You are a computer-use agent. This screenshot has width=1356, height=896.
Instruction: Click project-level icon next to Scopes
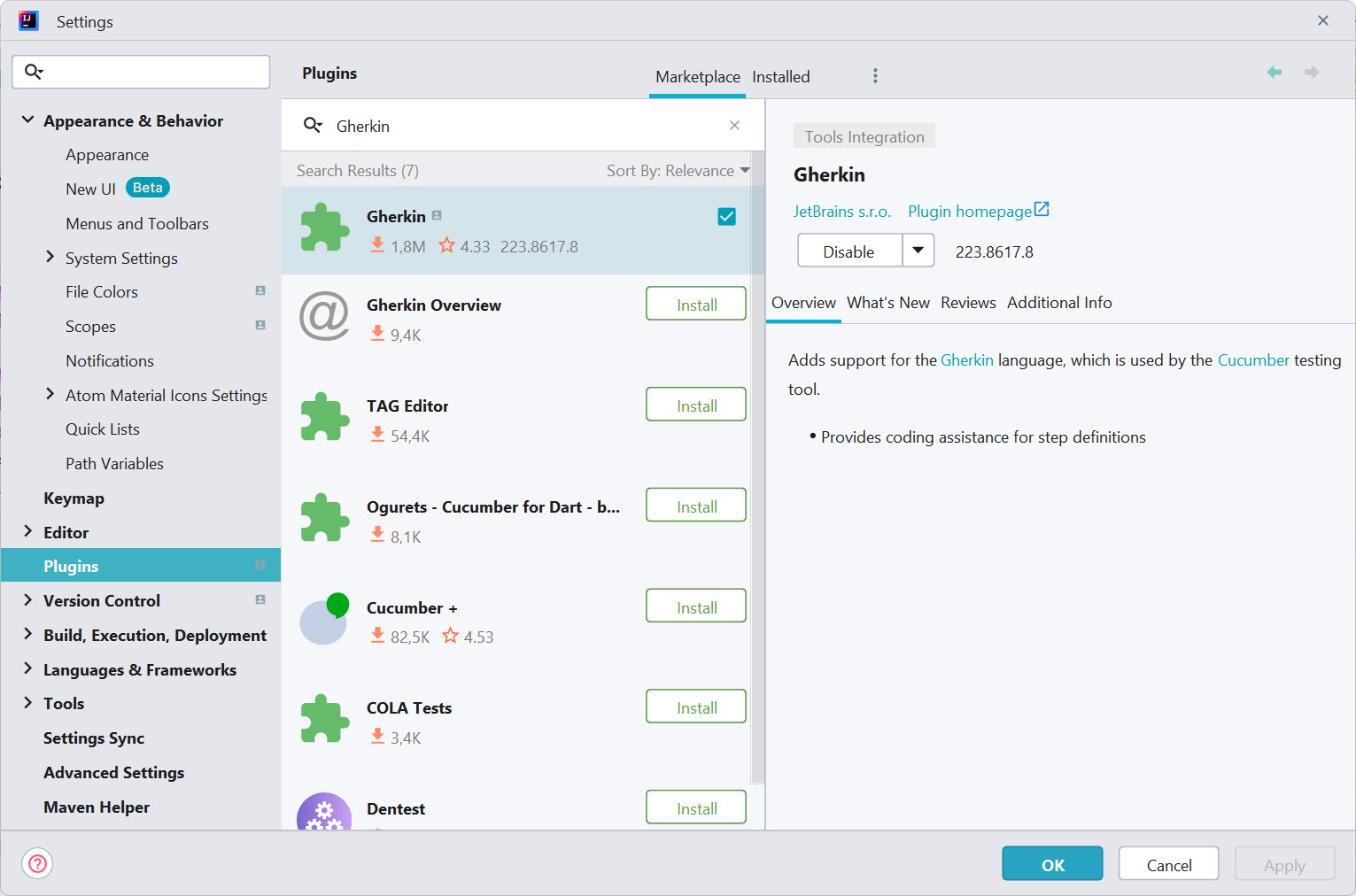point(260,325)
